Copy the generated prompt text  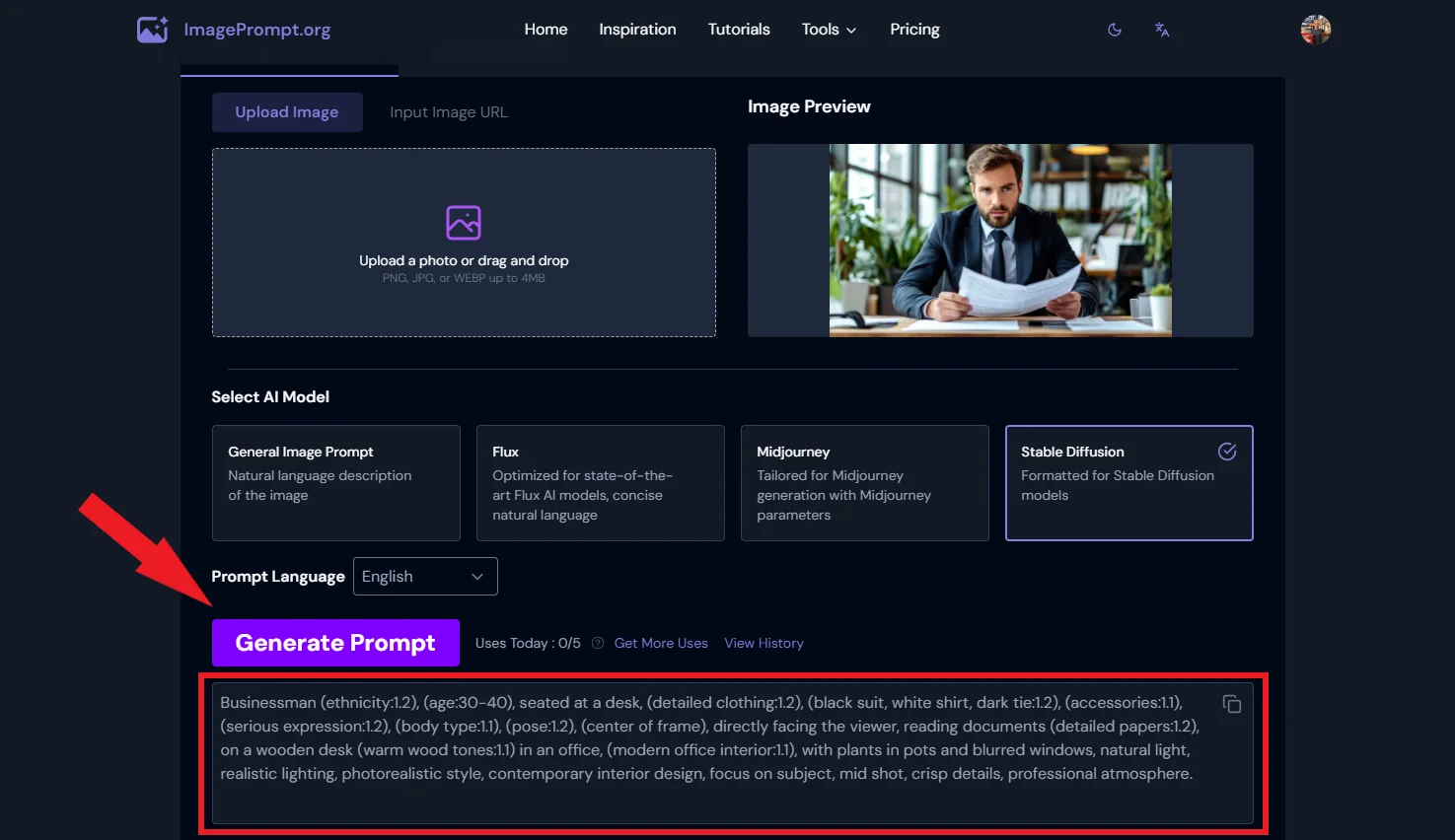point(1232,704)
